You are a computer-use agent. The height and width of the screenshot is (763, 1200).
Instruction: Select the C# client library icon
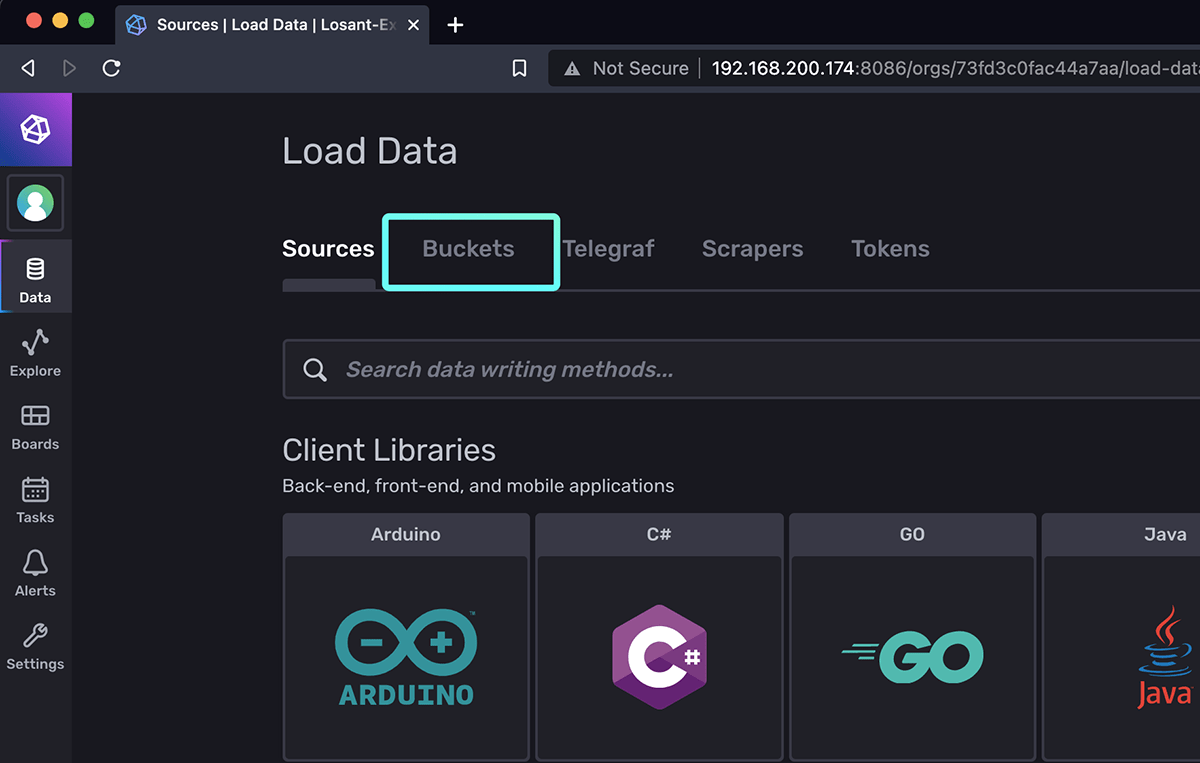pyautogui.click(x=659, y=658)
